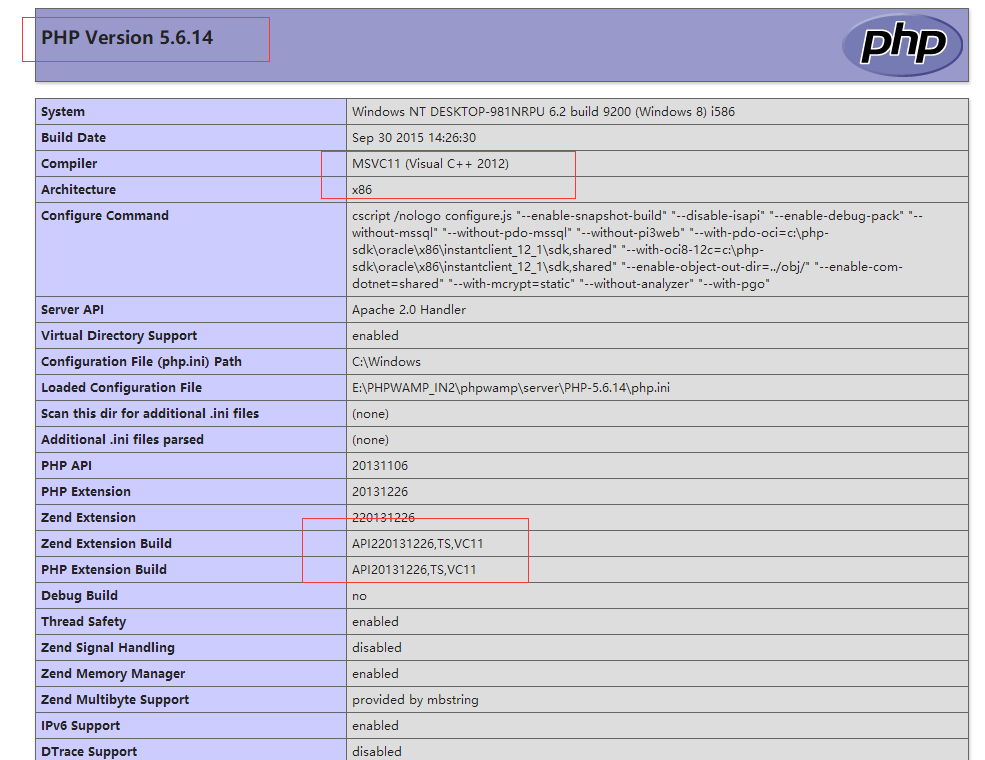Click the Architecture label

79,190
